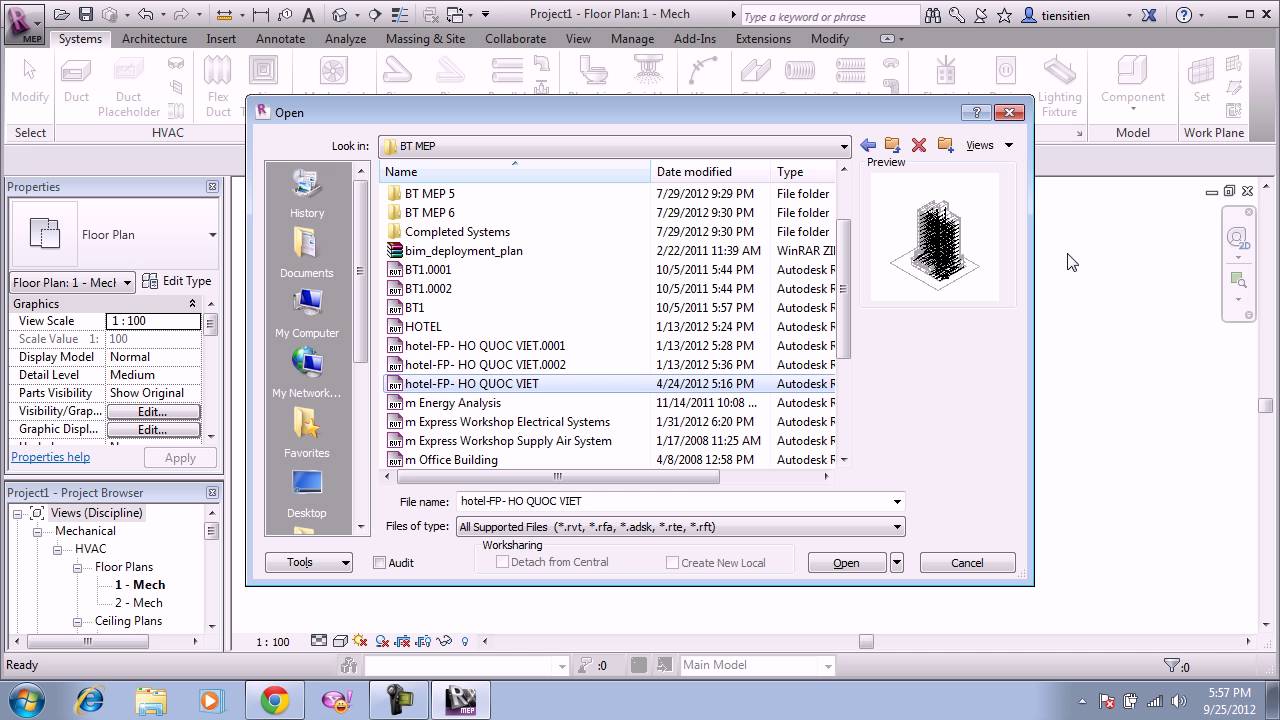1280x720 pixels.
Task: Select Desktop in the places sidebar
Action: 307,494
